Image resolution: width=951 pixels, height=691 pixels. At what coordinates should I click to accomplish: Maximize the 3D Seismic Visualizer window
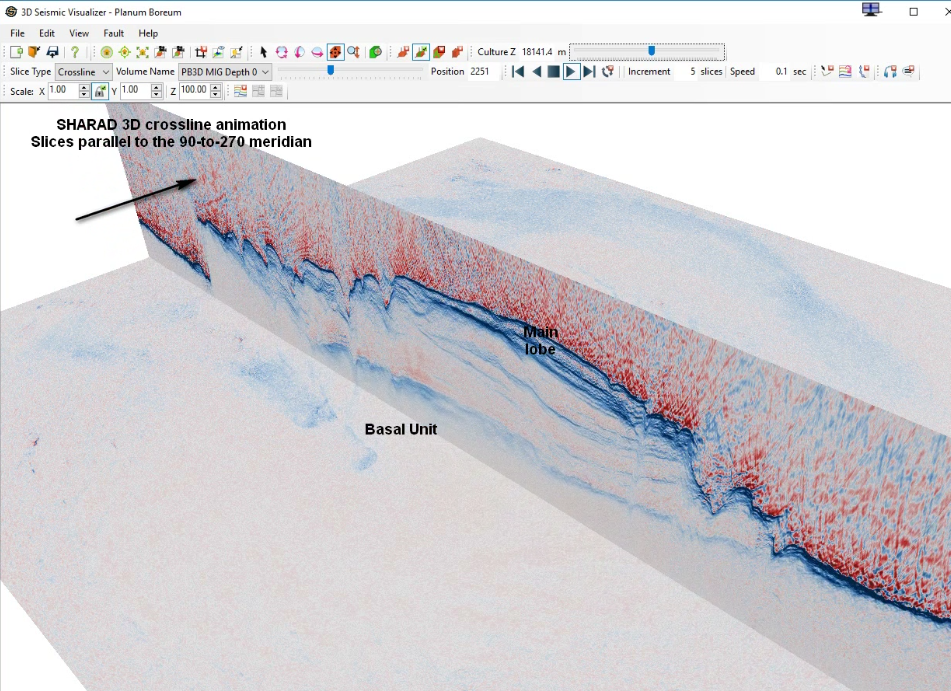[x=913, y=12]
